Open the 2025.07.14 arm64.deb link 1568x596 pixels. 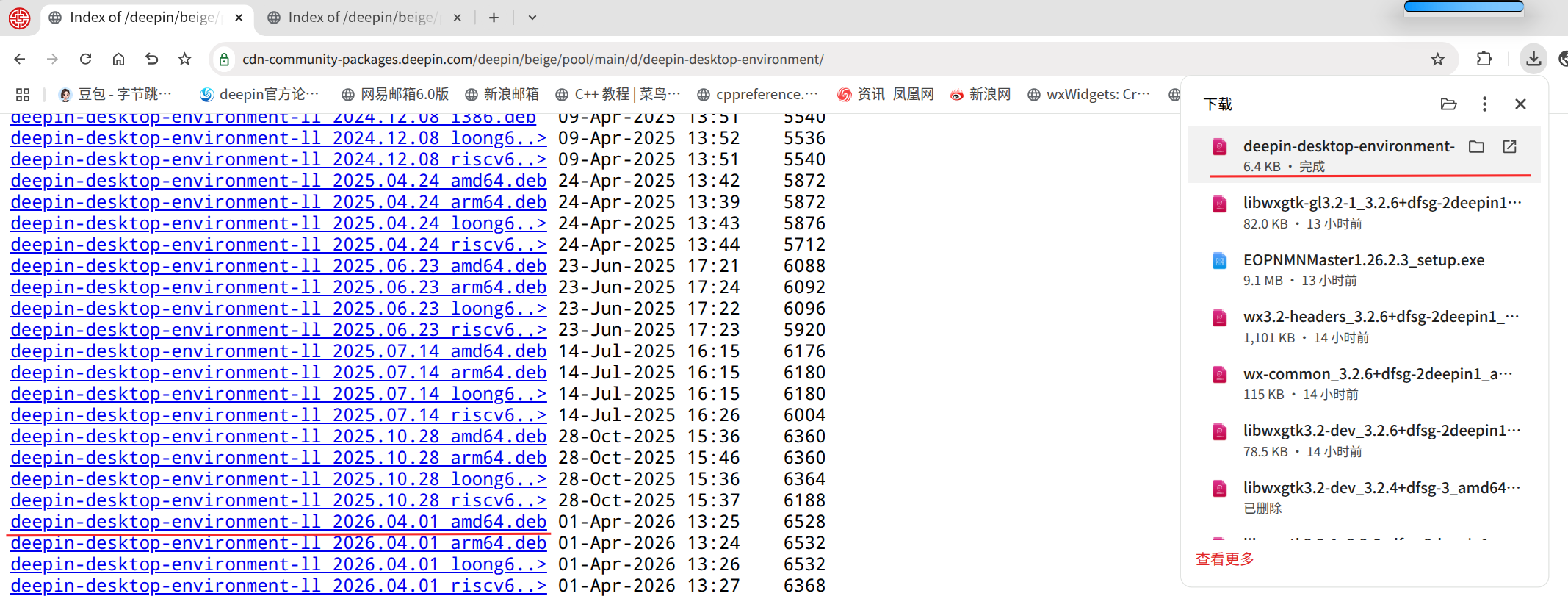(278, 373)
